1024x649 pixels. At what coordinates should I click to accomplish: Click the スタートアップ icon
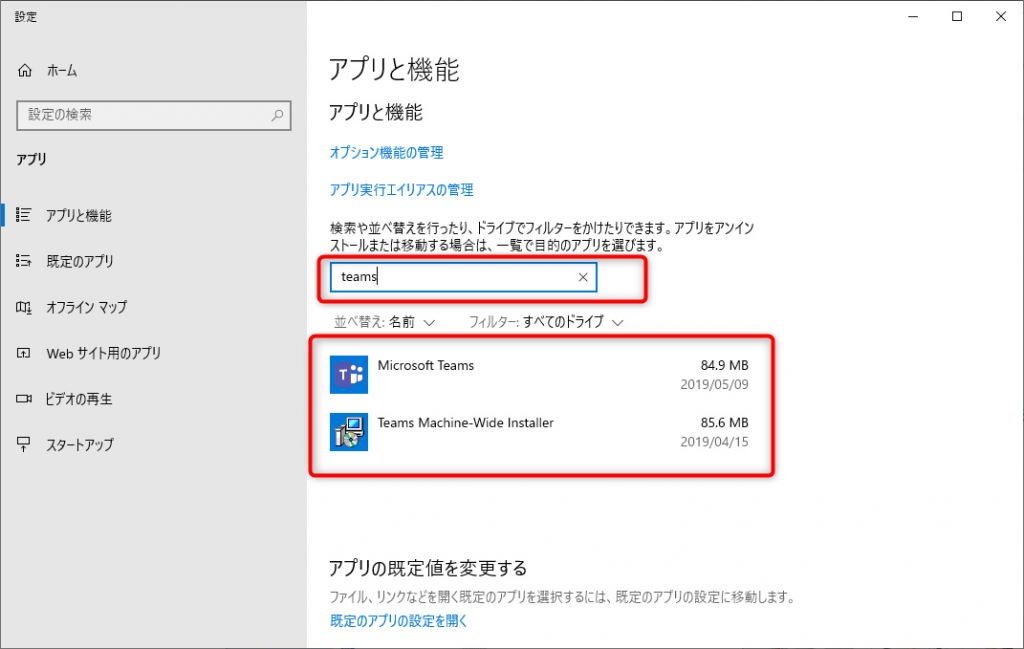click(25, 445)
